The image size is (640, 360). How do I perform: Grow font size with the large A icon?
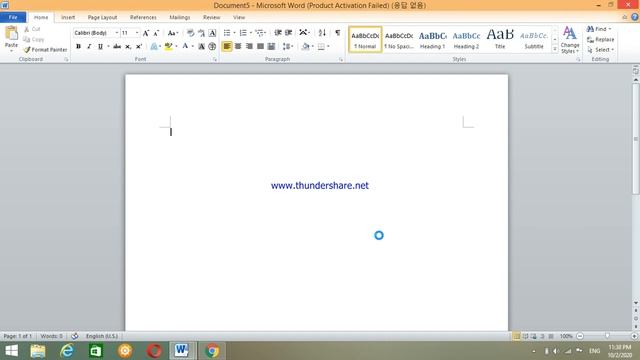[x=146, y=33]
